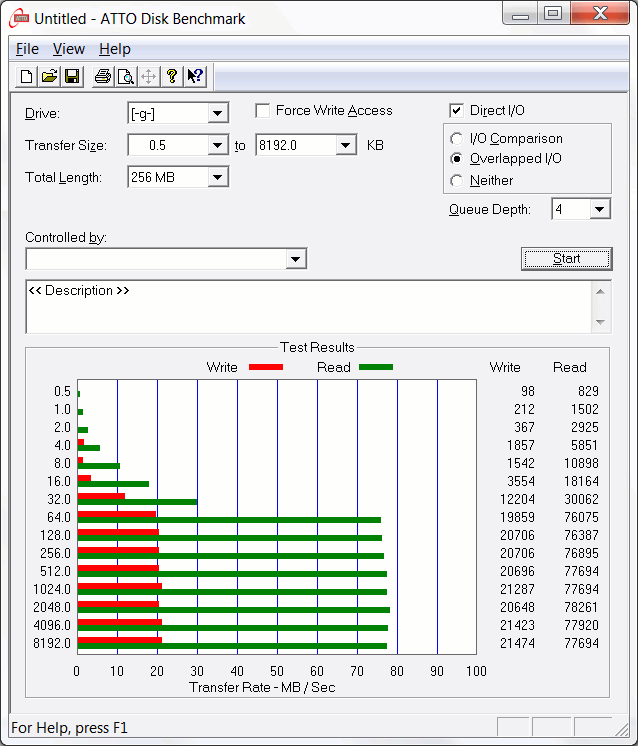Click the read value 30062 for 32.0
This screenshot has height=746, width=638.
[x=581, y=499]
